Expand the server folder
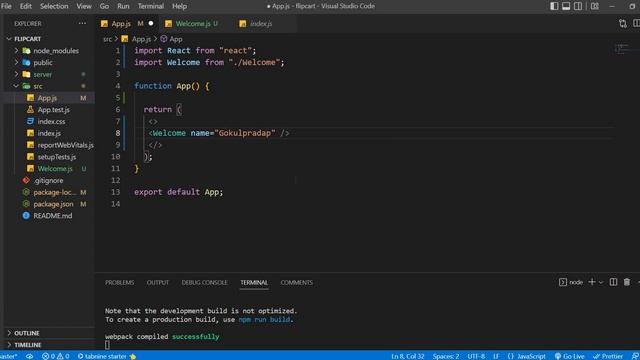The width and height of the screenshot is (640, 360). [x=16, y=74]
